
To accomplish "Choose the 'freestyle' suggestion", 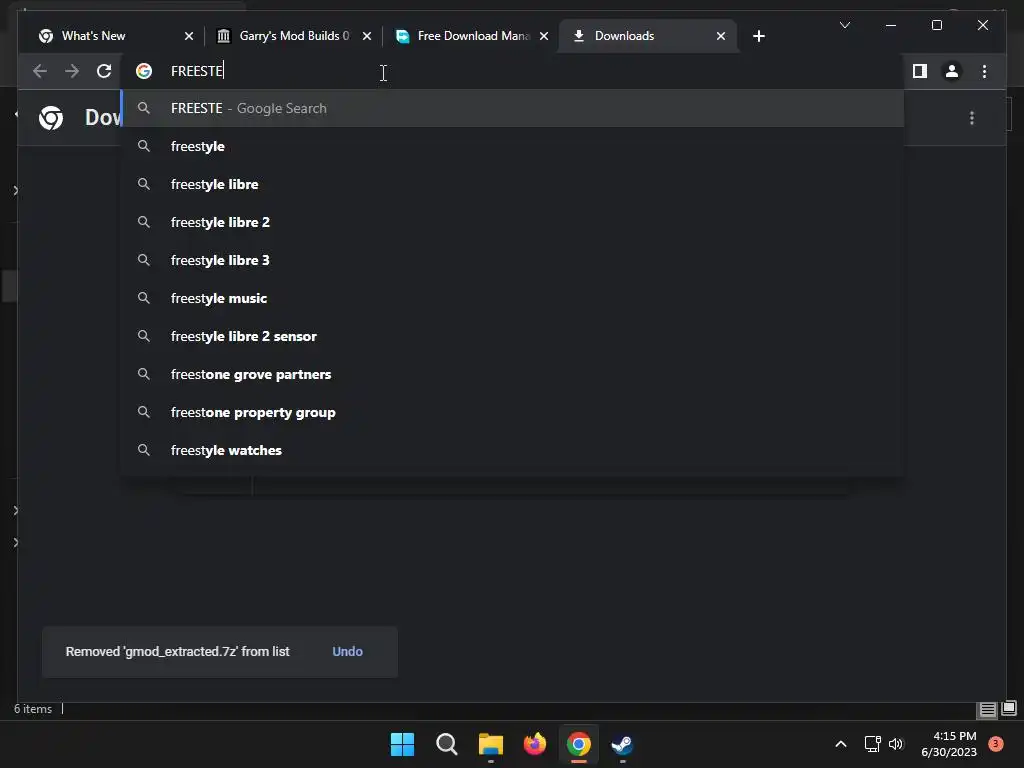I will [x=513, y=146].
